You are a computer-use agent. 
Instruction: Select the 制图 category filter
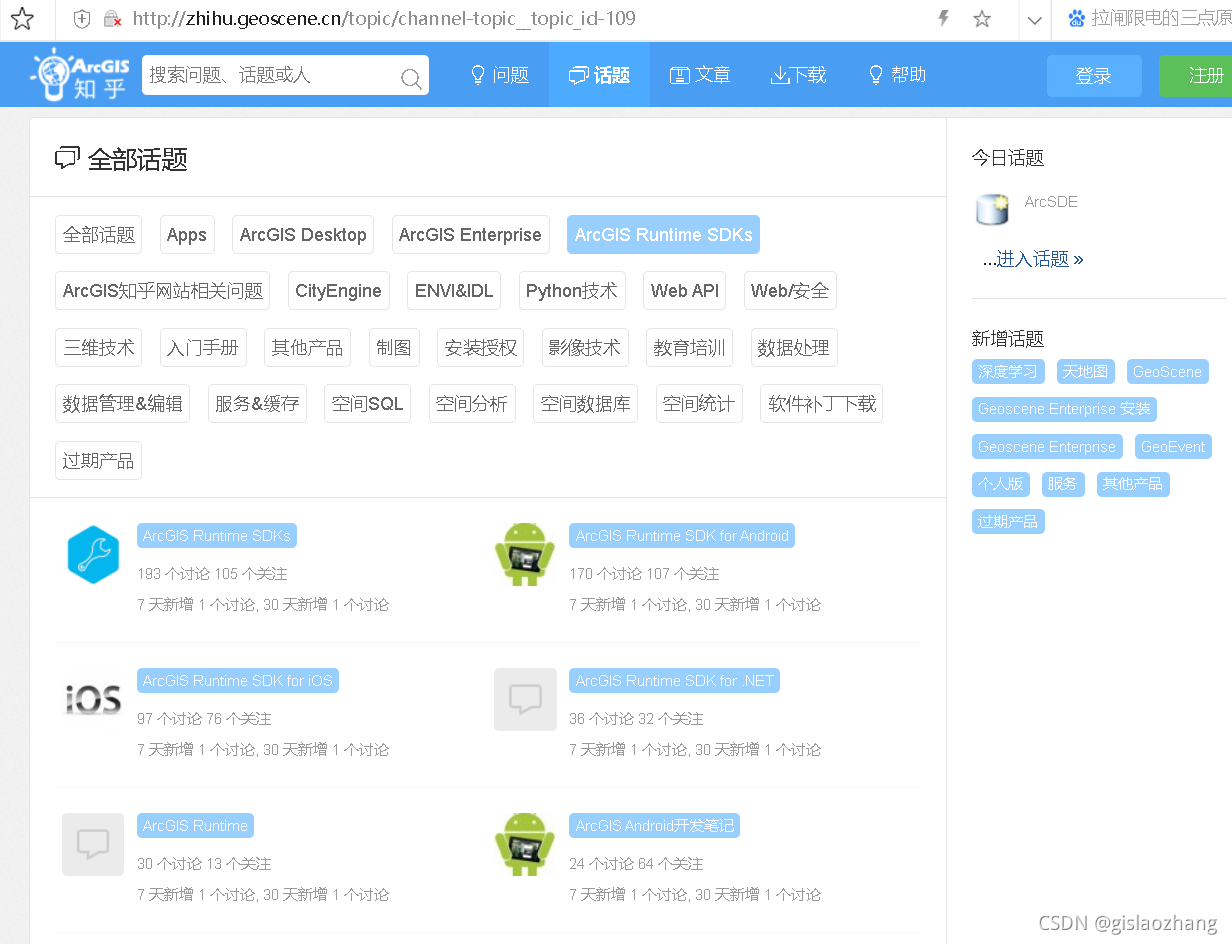tap(394, 348)
